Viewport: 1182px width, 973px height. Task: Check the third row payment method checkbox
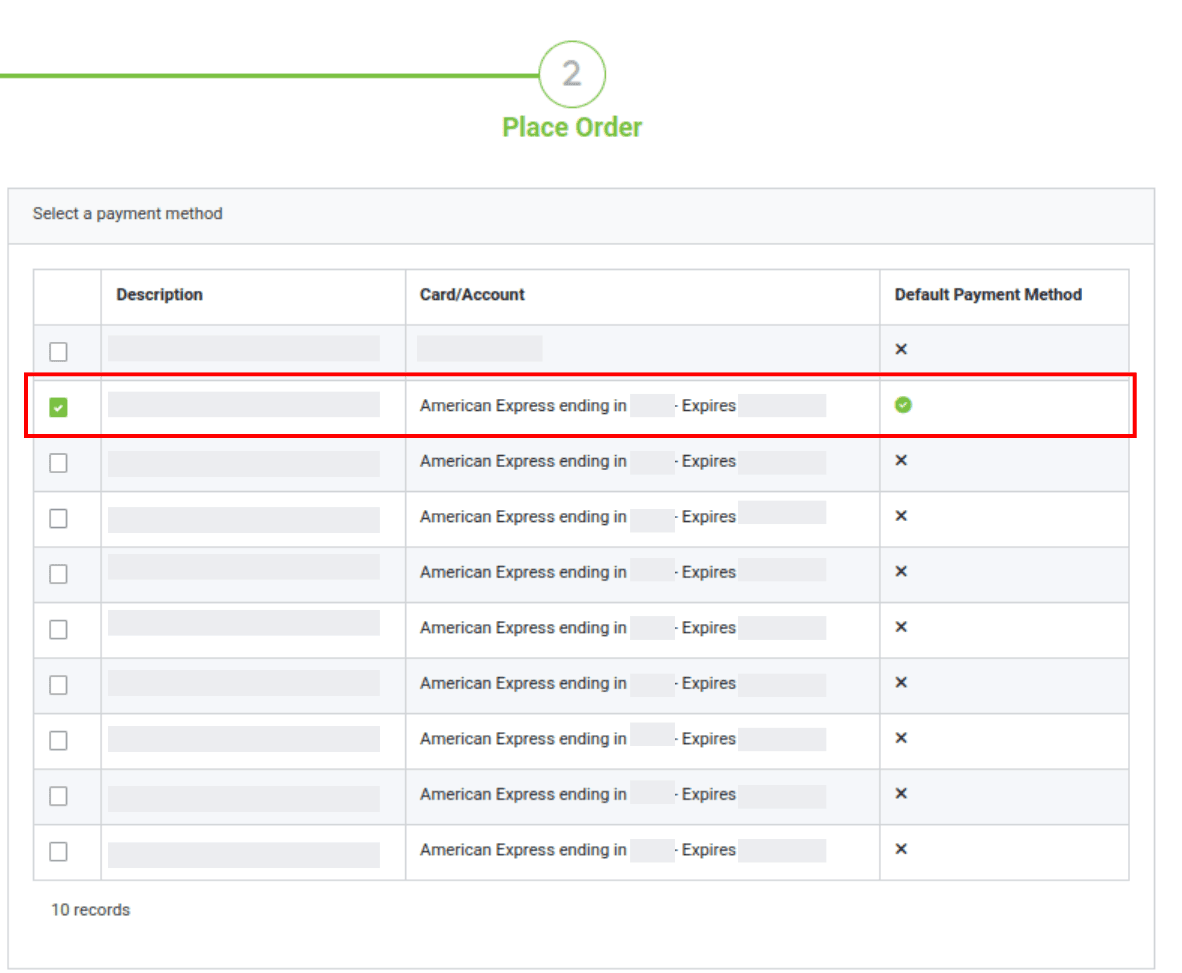[x=58, y=463]
